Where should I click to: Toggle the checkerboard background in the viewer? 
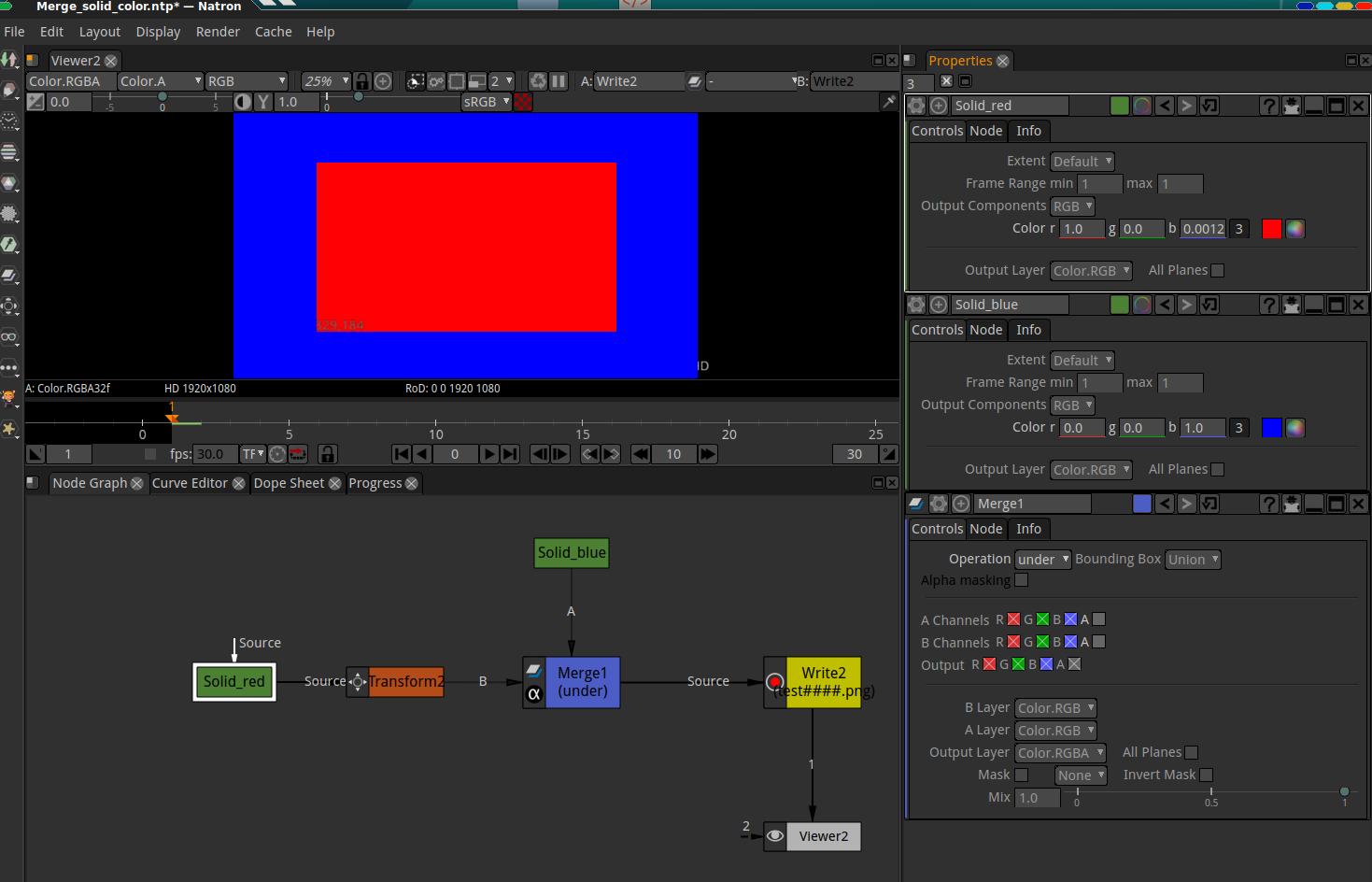click(523, 101)
